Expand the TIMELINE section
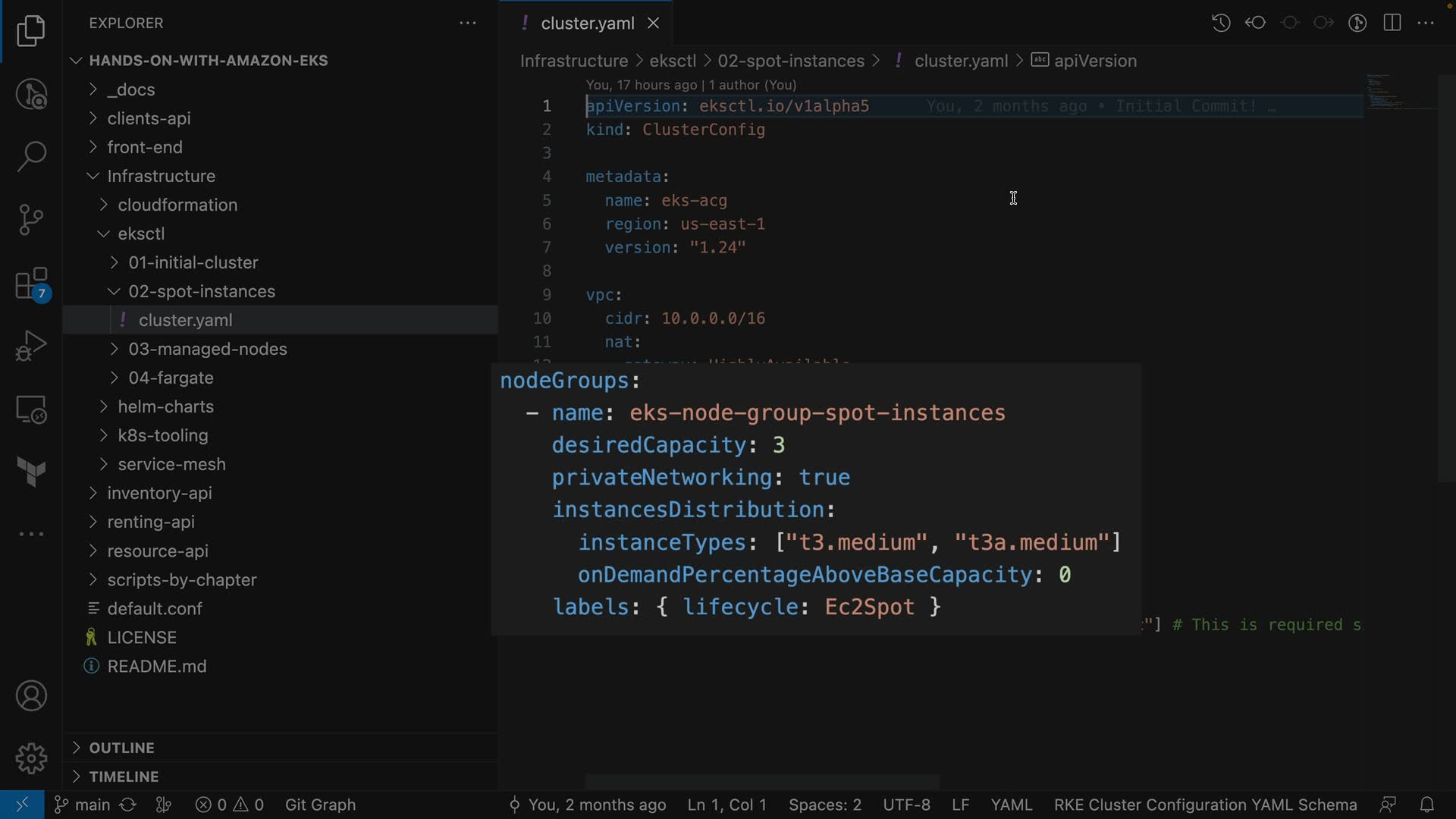Viewport: 1456px width, 819px height. [124, 777]
